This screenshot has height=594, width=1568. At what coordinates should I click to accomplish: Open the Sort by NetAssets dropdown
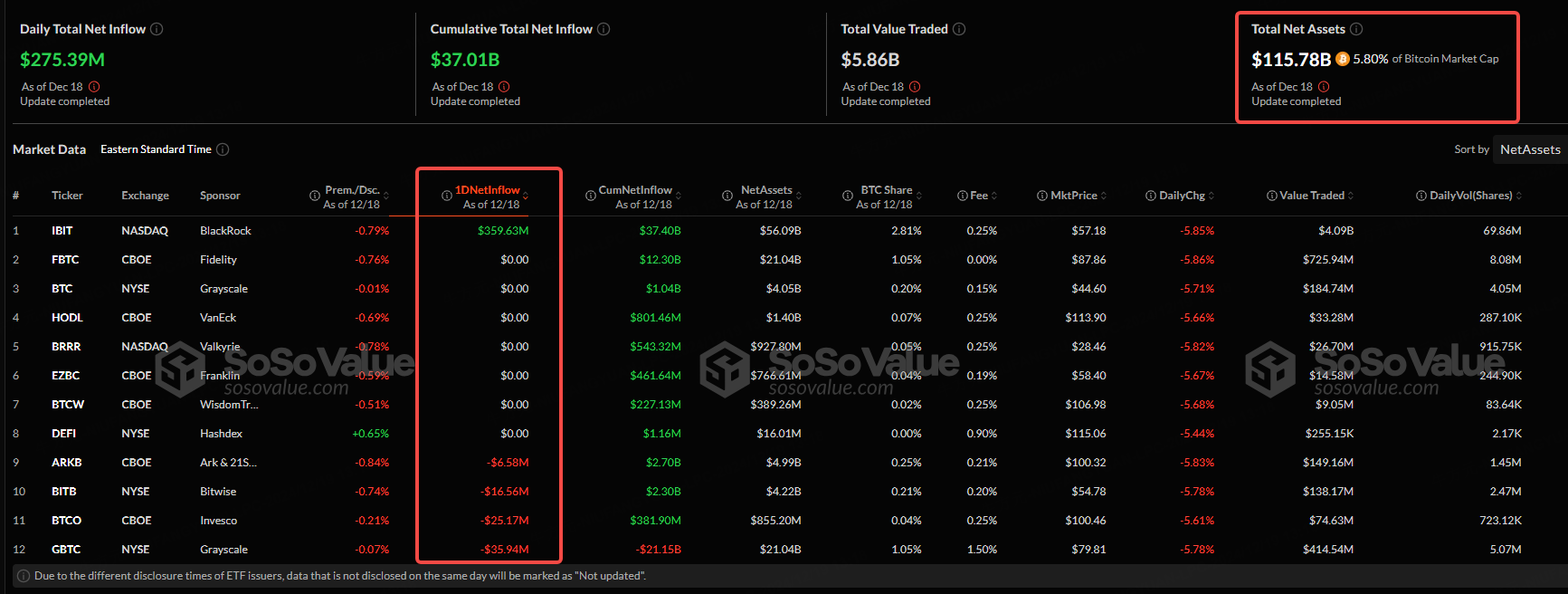pos(1530,149)
